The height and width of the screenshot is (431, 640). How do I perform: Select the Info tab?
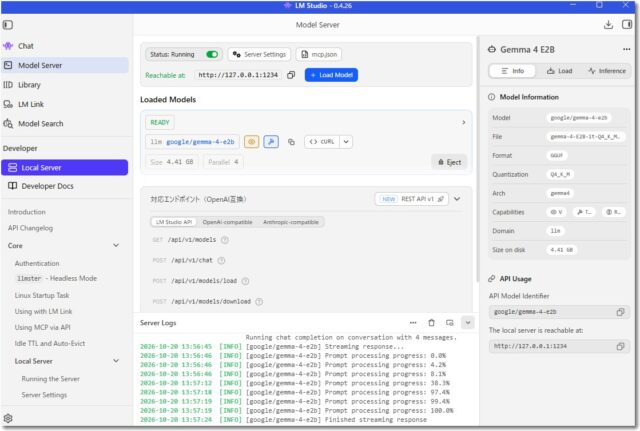[x=512, y=71]
